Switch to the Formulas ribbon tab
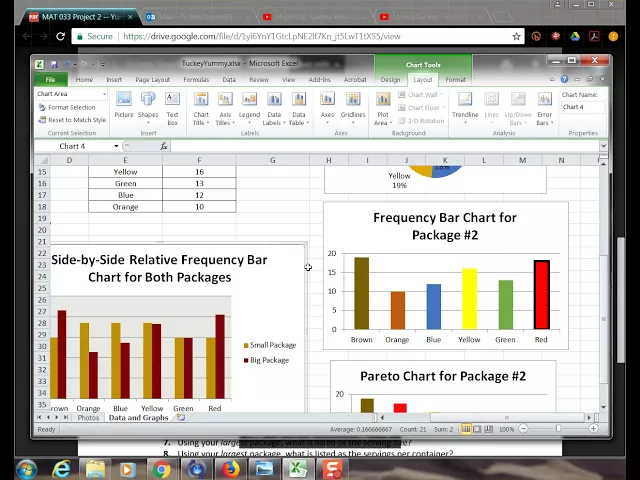 (196, 80)
